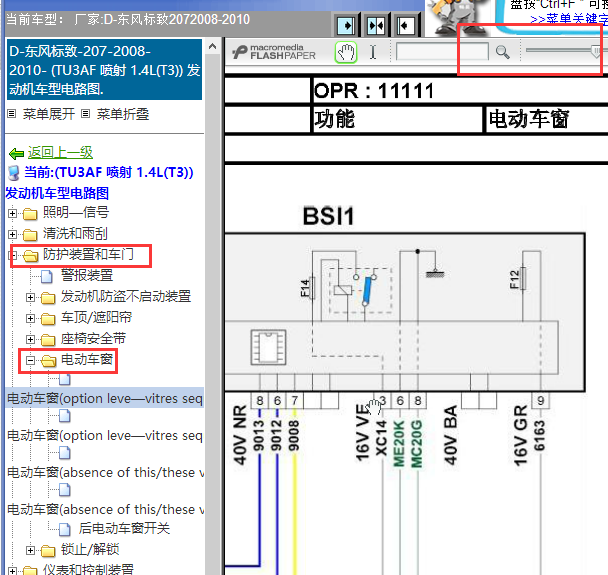
Task: Click the 电动车窗 open folder icon
Action: tap(48, 361)
